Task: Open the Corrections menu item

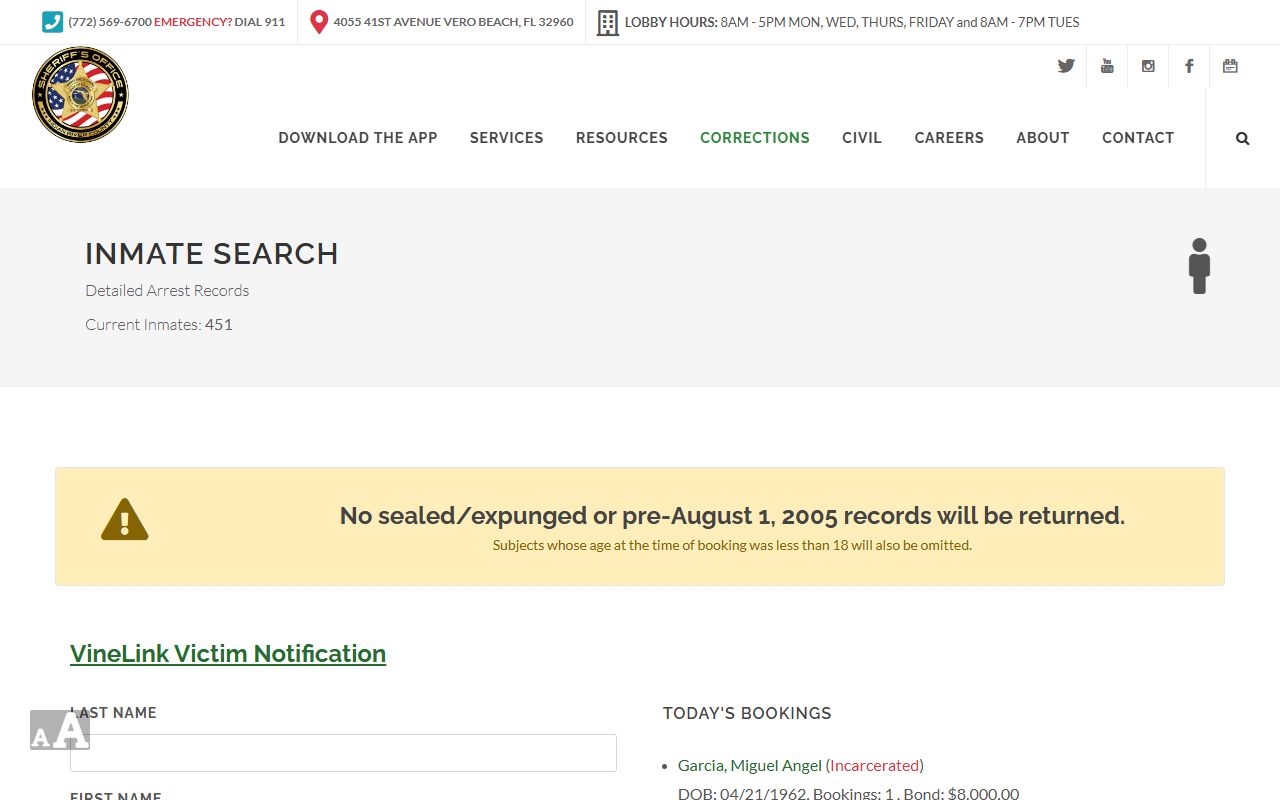Action: [754, 138]
